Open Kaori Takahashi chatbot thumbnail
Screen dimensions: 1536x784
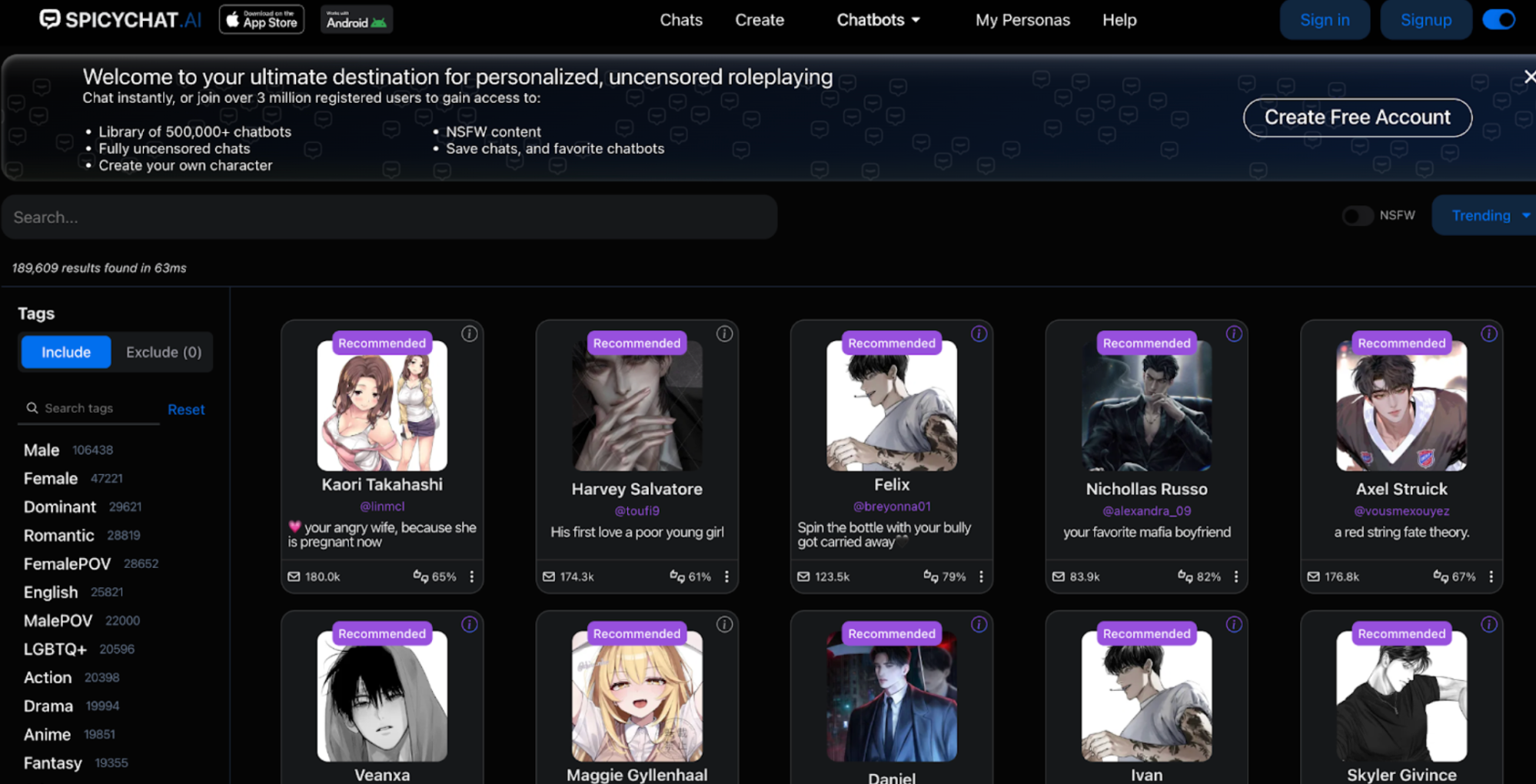click(382, 406)
